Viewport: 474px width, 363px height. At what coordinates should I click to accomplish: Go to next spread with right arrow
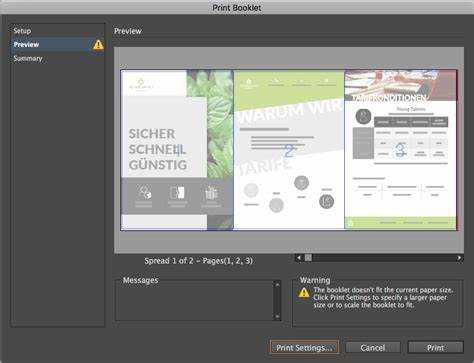(x=459, y=258)
